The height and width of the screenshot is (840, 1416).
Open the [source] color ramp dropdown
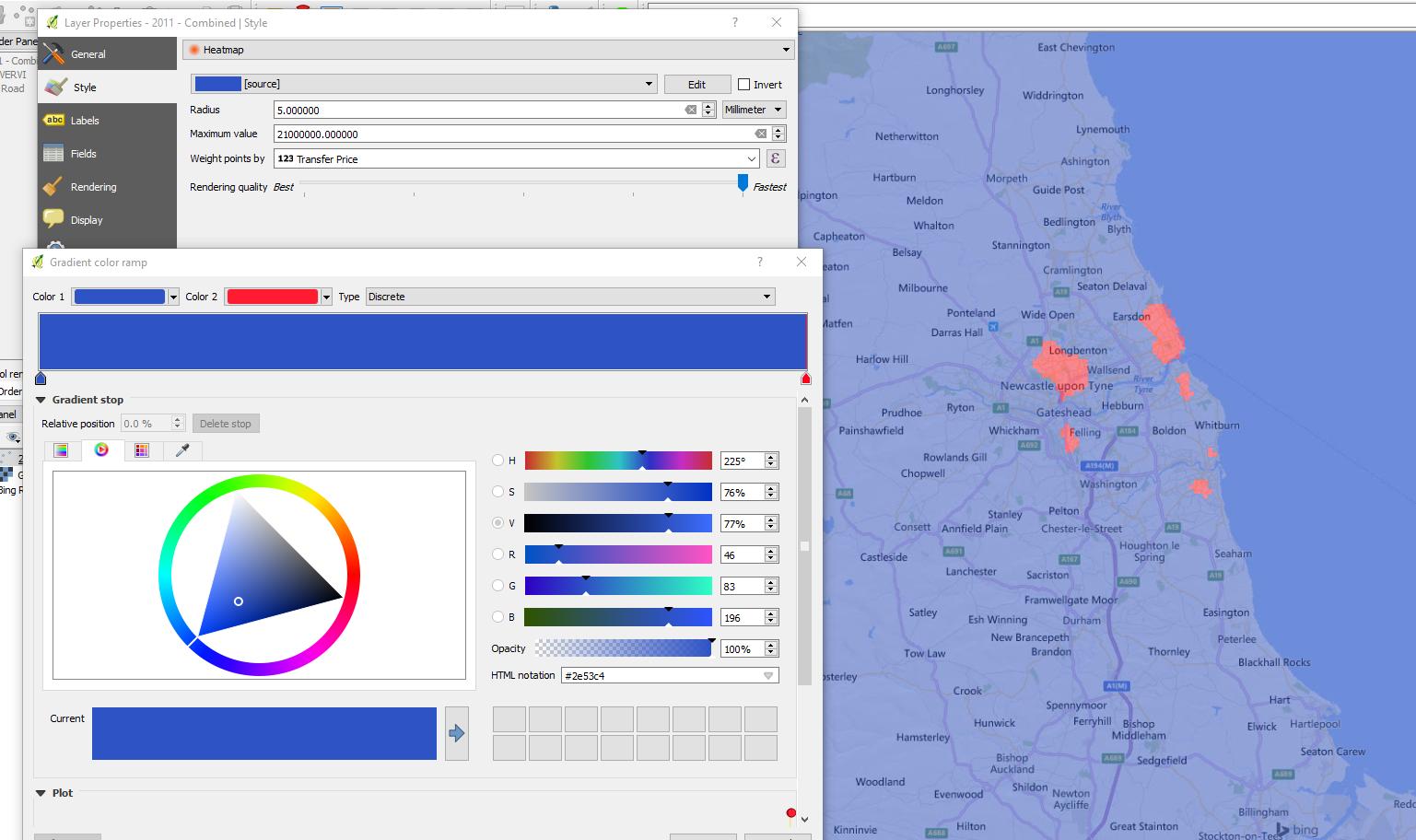click(x=424, y=84)
